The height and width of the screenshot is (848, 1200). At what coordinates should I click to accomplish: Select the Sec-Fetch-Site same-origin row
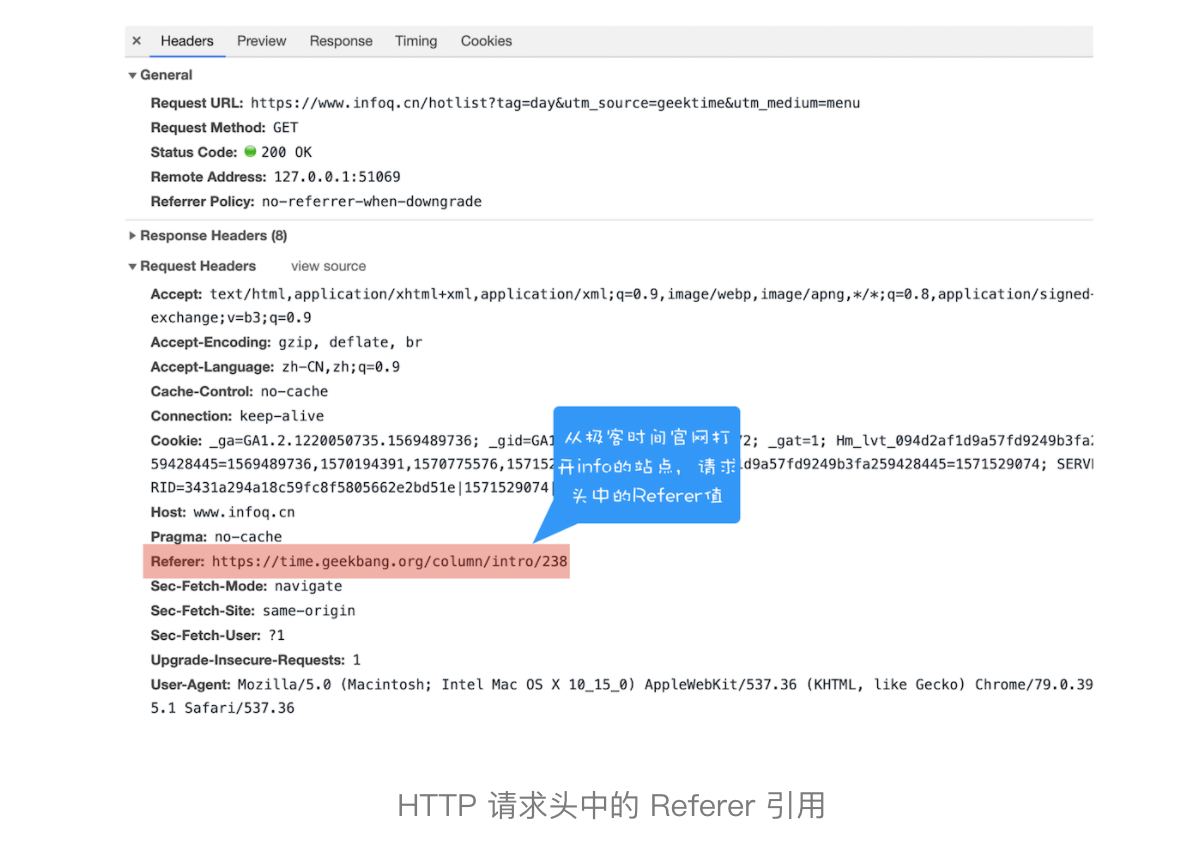click(x=253, y=610)
